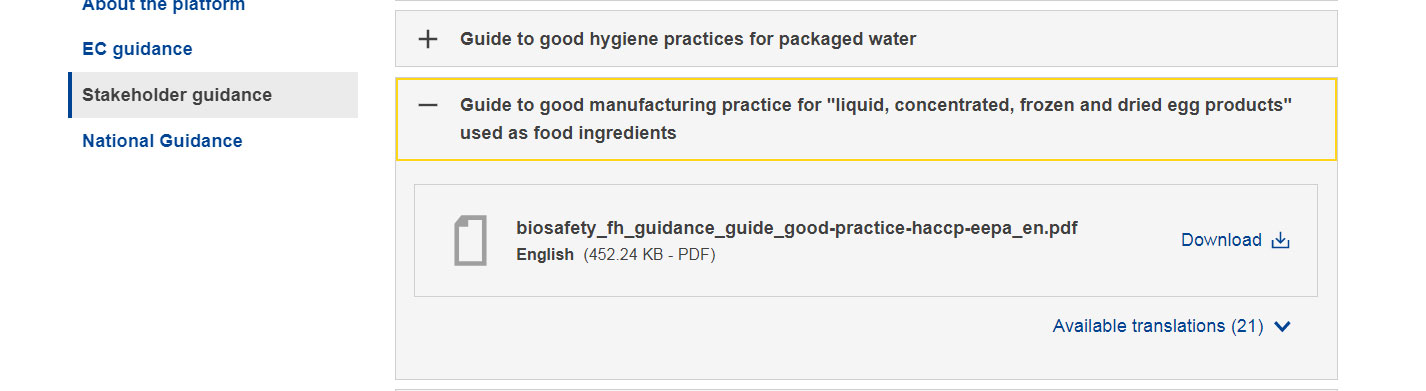Click the document file icon
Image resolution: width=1426 pixels, height=391 pixels.
470,240
